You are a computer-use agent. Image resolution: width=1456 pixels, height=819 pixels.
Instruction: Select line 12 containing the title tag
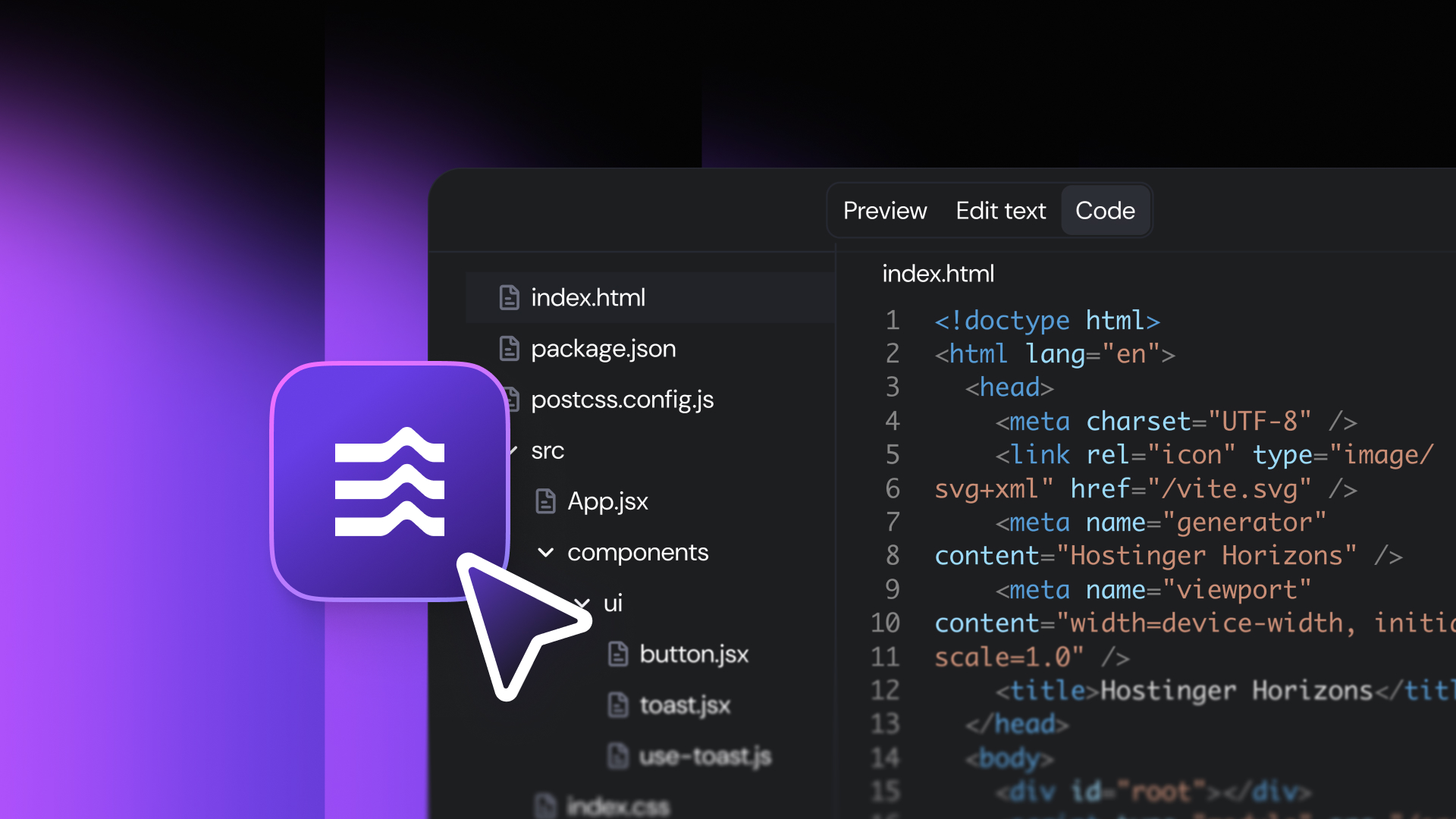[x=1213, y=690]
